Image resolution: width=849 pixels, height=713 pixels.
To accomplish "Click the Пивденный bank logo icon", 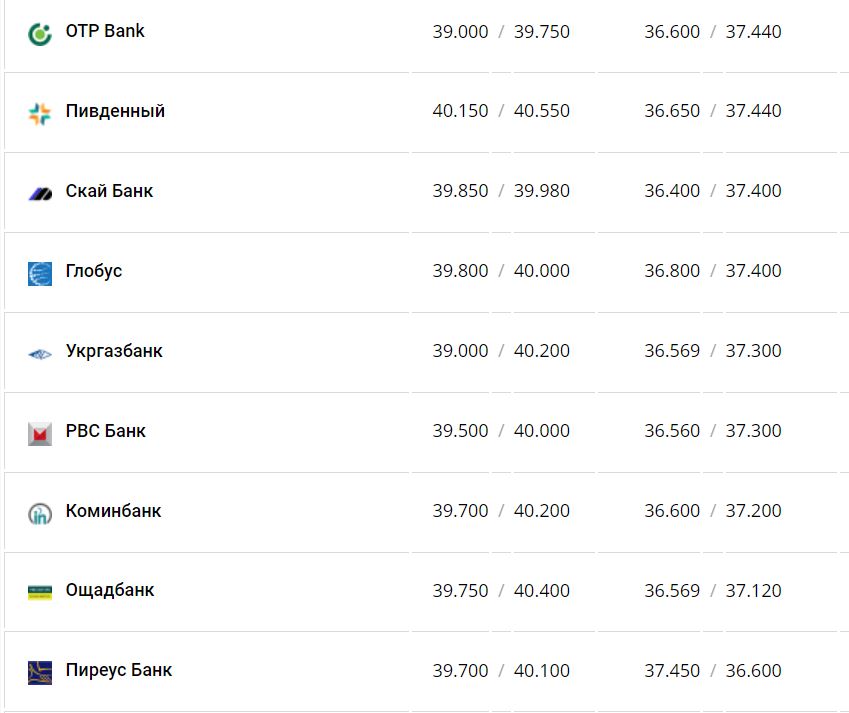I will coord(40,113).
